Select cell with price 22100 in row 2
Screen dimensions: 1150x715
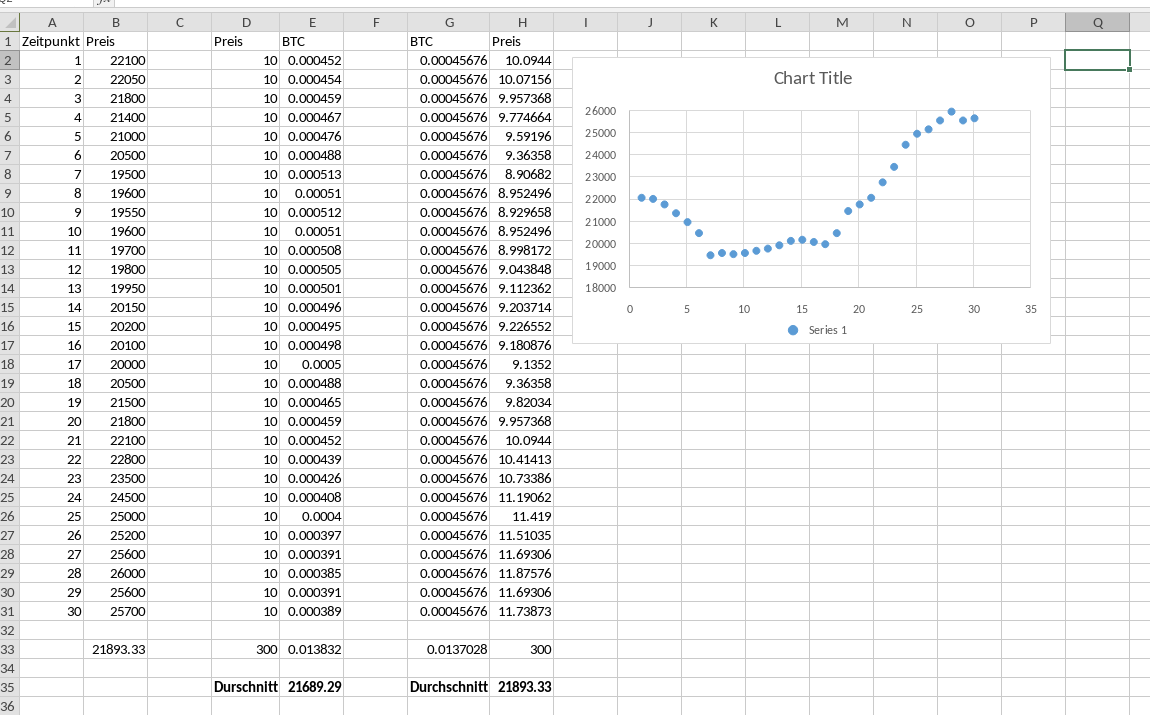pyautogui.click(x=116, y=60)
